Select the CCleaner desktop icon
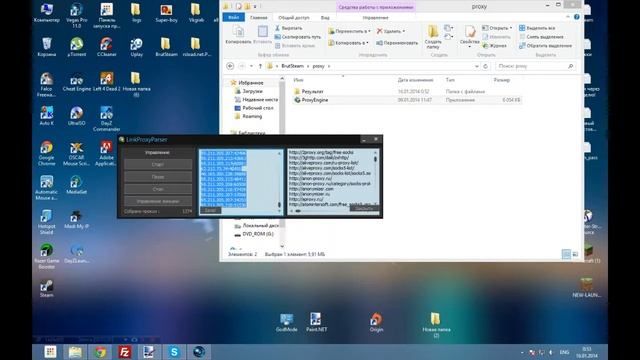Image resolution: width=640 pixels, height=360 pixels. point(107,47)
